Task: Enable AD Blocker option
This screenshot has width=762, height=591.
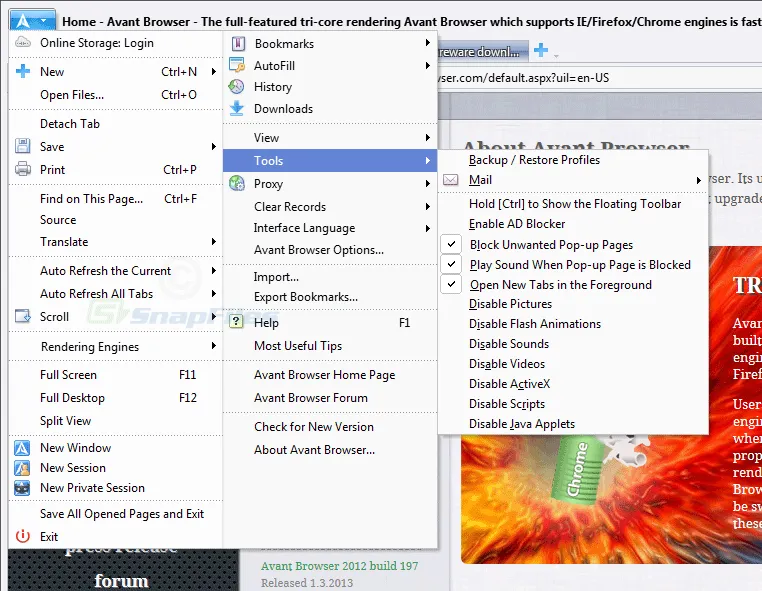Action: (x=517, y=224)
